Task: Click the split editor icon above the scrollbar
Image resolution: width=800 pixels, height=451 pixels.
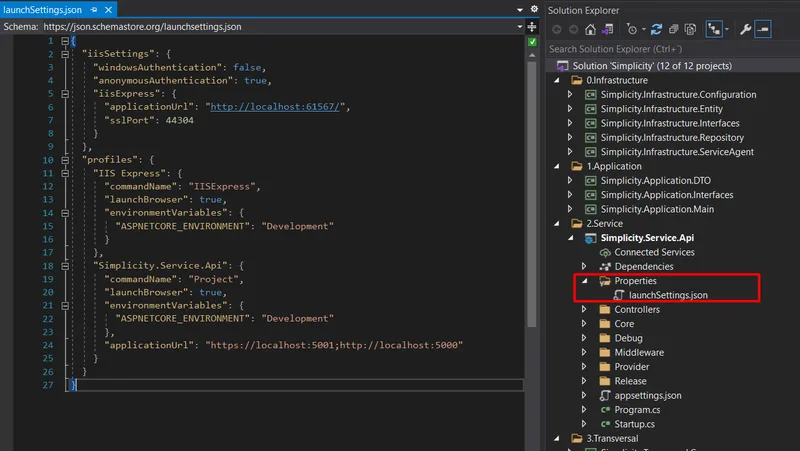Action: [x=532, y=27]
